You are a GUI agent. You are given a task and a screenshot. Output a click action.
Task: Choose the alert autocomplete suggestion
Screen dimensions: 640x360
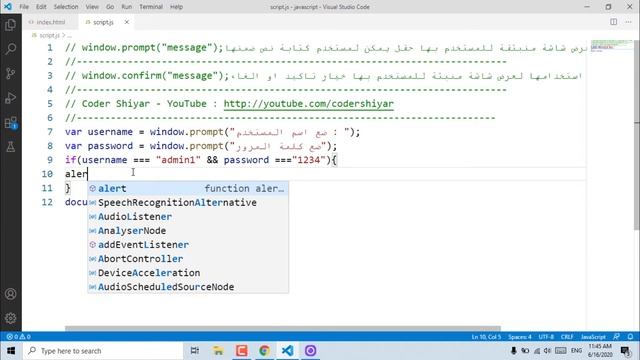click(188, 189)
